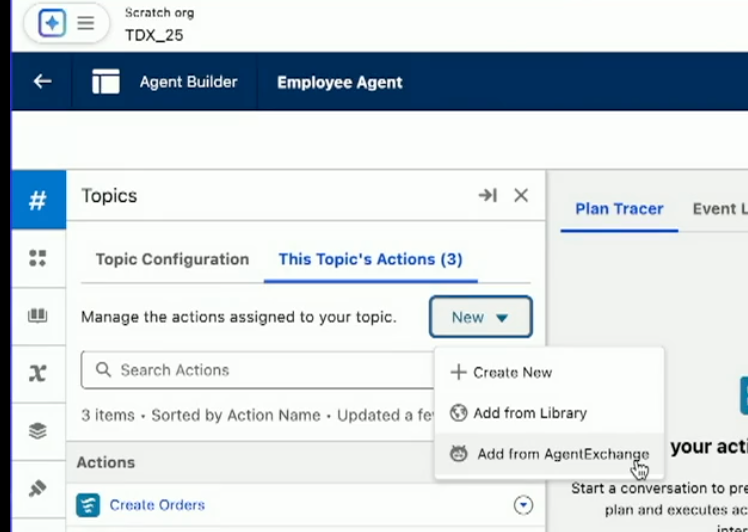Click the Actions column header
The image size is (748, 532).
(106, 462)
